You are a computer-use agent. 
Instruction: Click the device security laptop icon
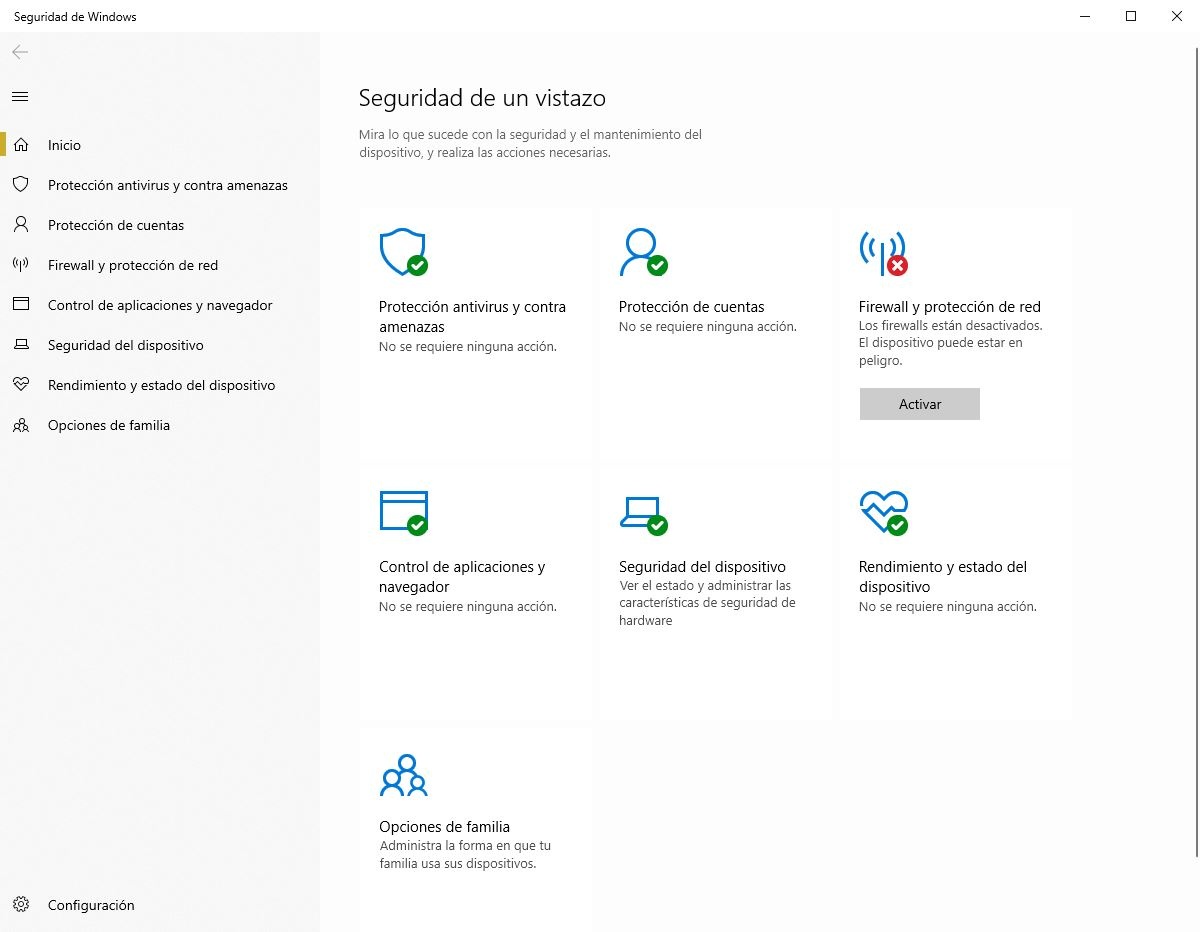643,512
